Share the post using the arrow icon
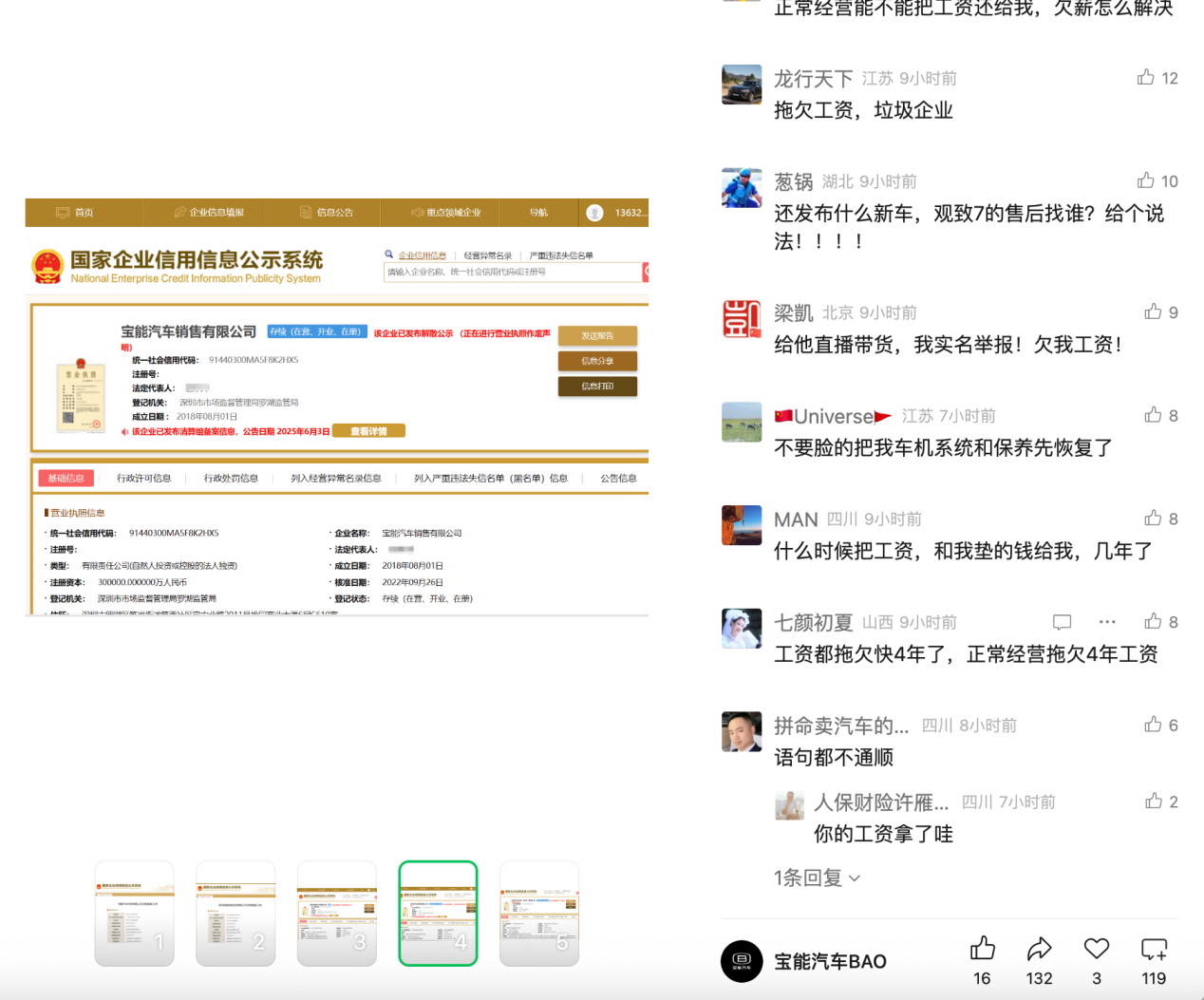 pyautogui.click(x=1040, y=948)
